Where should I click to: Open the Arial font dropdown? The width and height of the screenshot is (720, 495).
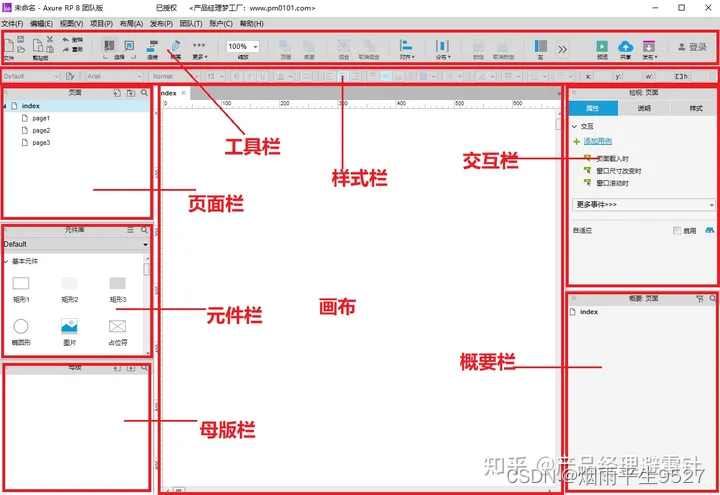click(115, 76)
